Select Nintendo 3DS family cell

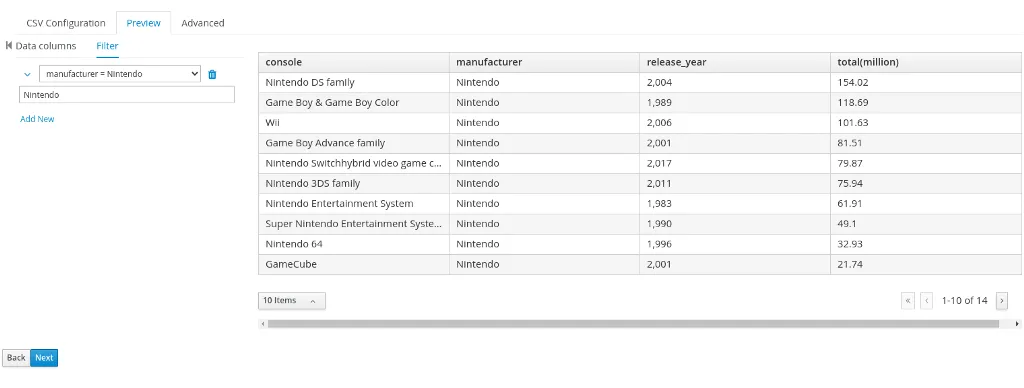click(353, 184)
